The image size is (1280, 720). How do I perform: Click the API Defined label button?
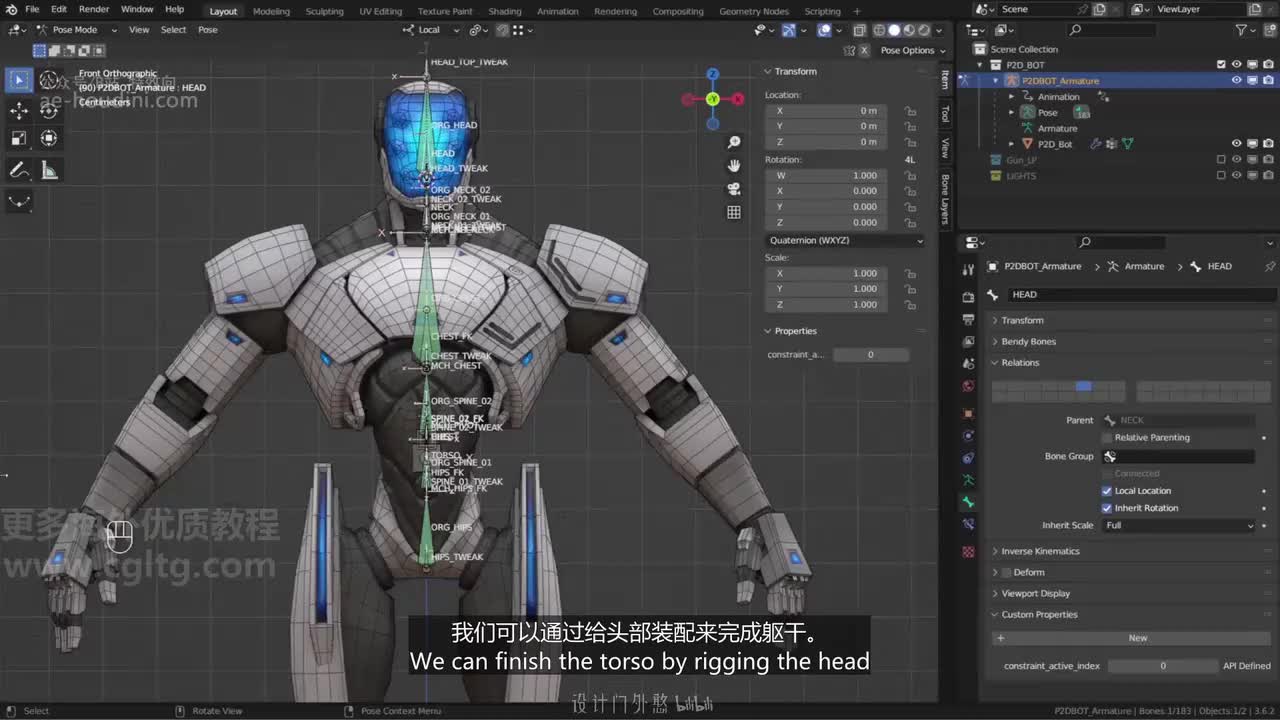coord(1247,666)
